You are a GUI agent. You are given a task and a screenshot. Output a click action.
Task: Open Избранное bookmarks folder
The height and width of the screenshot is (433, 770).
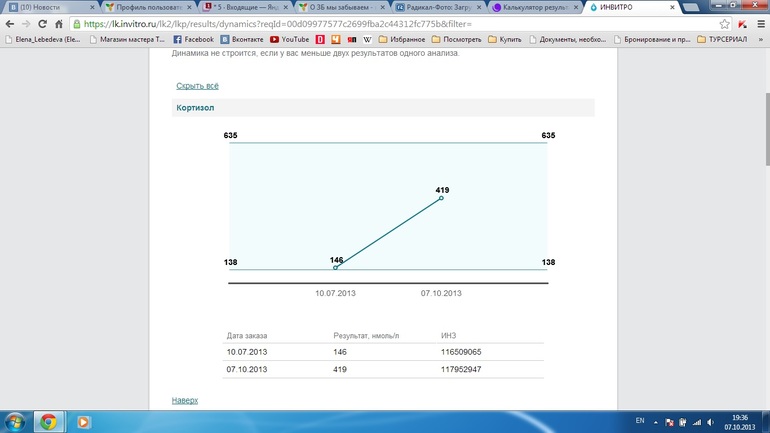402,39
